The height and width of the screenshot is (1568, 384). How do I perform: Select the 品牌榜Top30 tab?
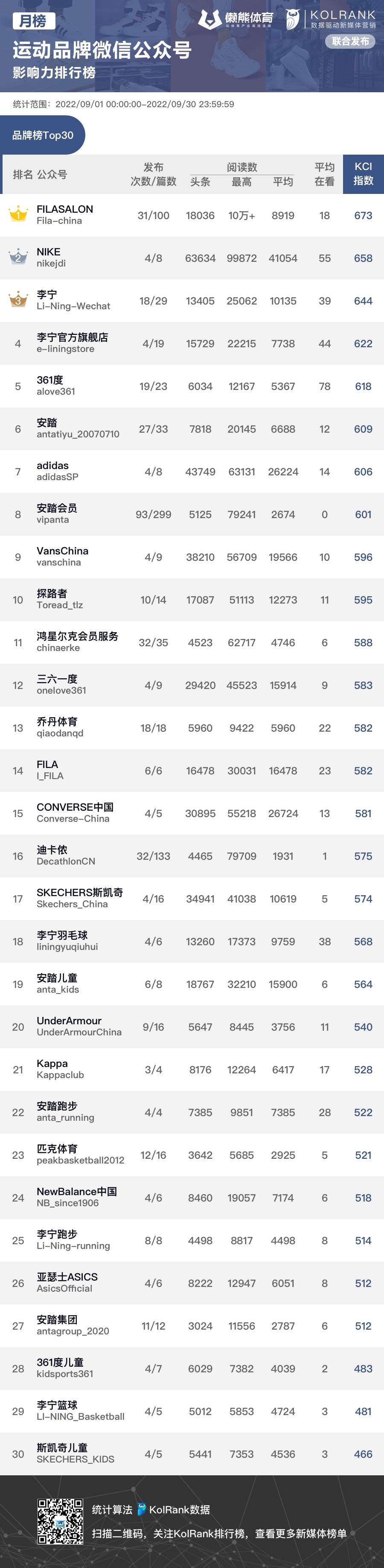coord(43,135)
